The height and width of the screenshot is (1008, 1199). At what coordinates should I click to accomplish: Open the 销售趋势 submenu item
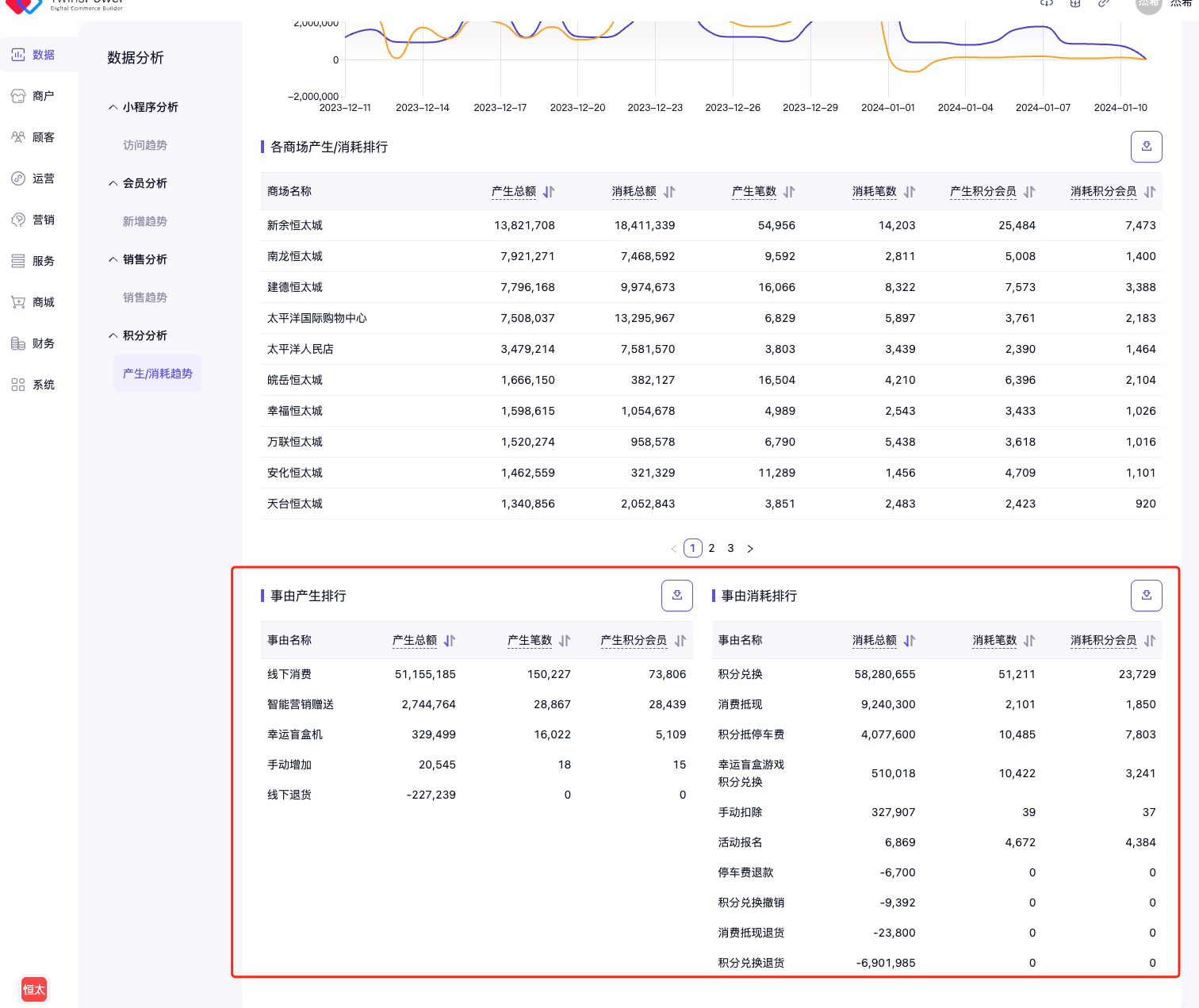[145, 297]
